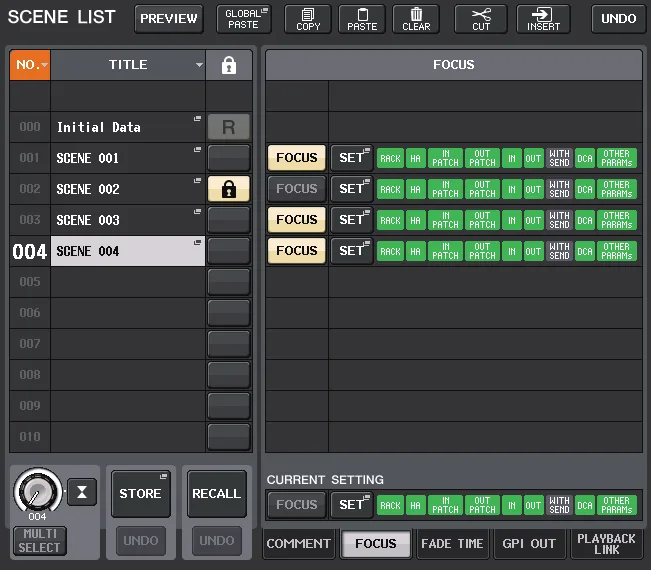
Task: Select empty scene slot 005
Action: click(x=128, y=282)
